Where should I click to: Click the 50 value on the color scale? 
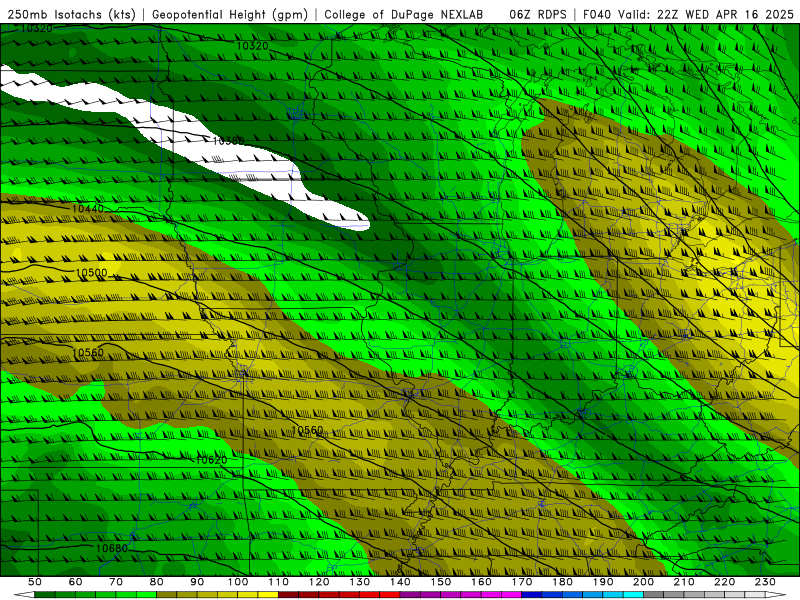click(35, 582)
